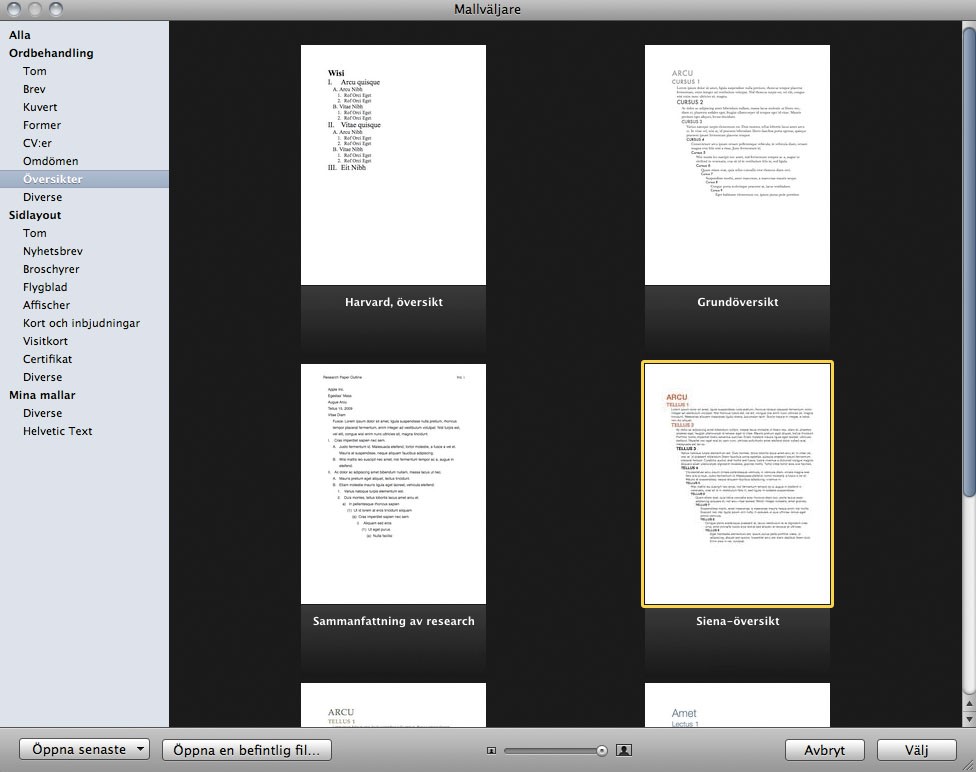
Task: Open the Öppna senaste dropdown
Action: point(84,749)
